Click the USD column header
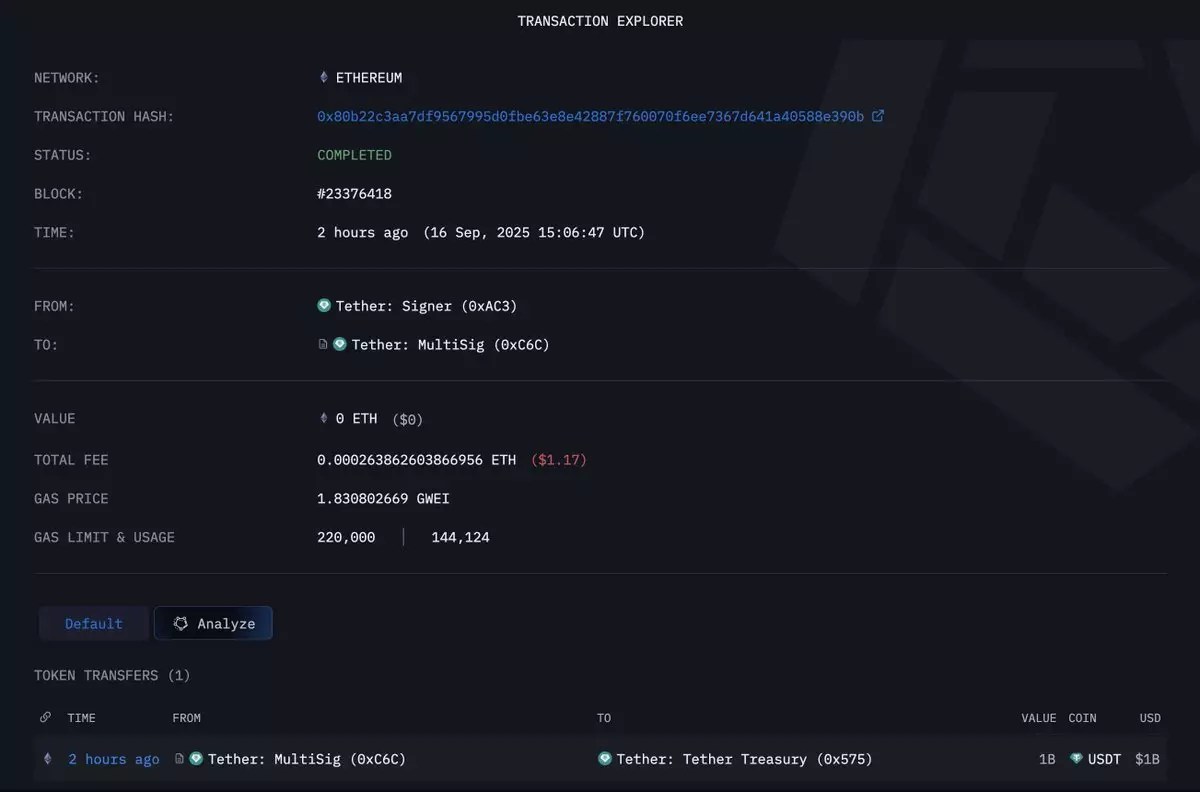1200x792 pixels. [x=1150, y=718]
